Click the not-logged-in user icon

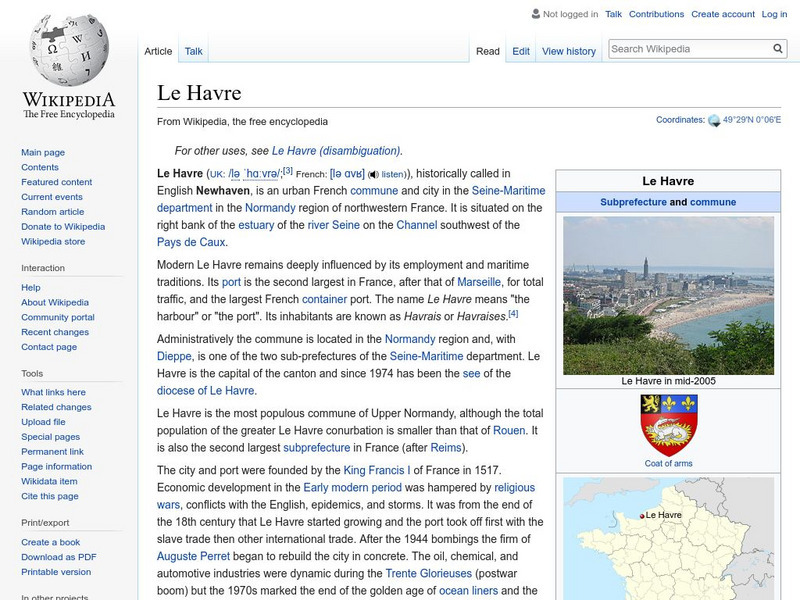pyautogui.click(x=536, y=14)
